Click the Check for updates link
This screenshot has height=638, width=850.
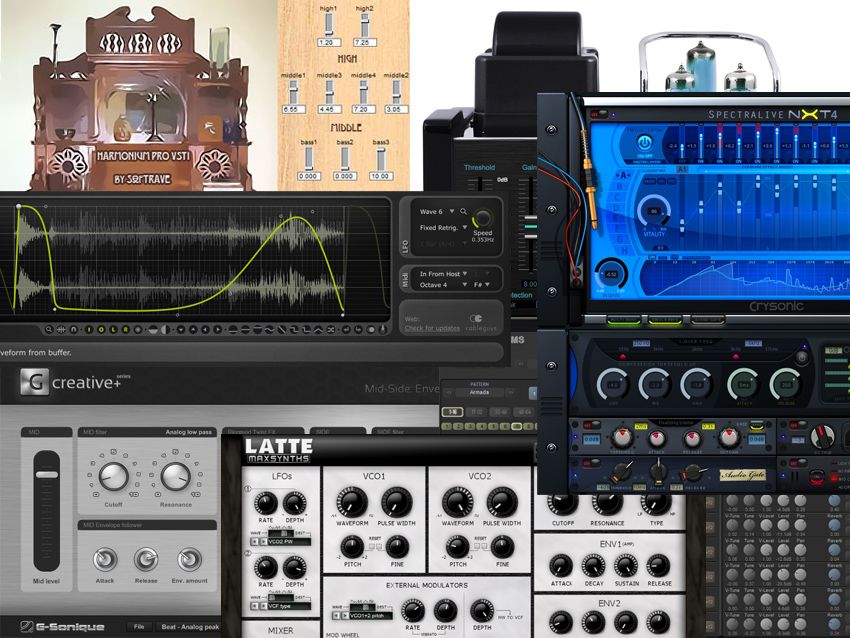coord(433,326)
